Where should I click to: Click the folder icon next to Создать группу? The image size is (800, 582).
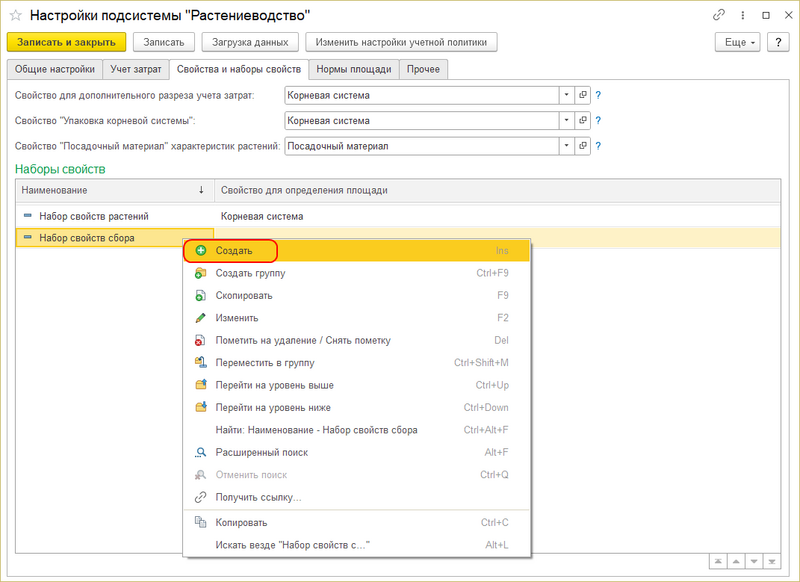pos(201,273)
